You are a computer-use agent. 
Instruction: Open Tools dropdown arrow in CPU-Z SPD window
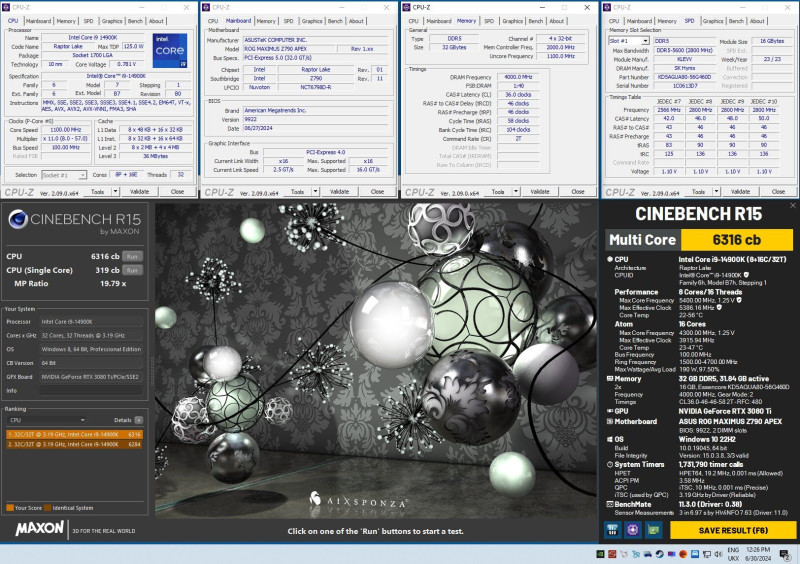point(717,191)
